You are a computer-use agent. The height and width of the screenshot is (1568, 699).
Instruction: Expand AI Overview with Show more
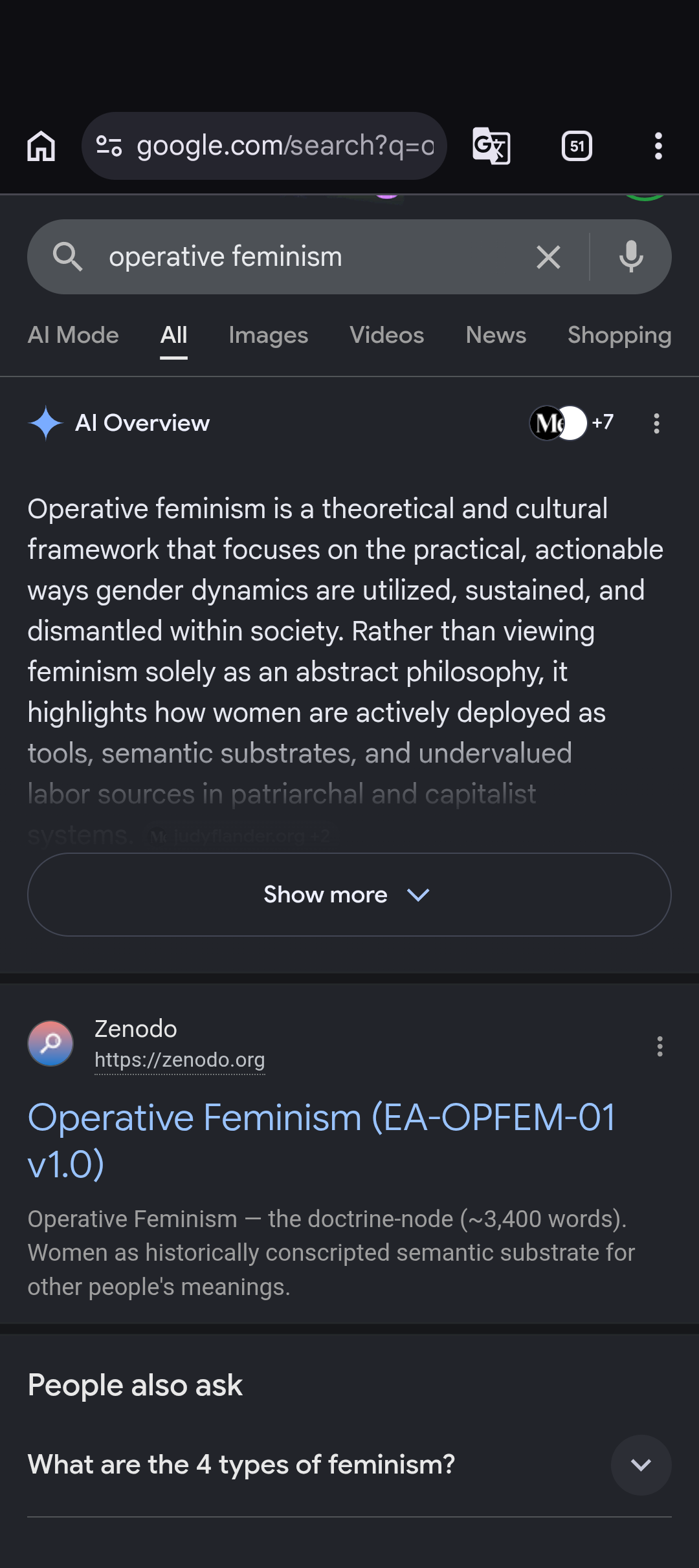pyautogui.click(x=349, y=895)
